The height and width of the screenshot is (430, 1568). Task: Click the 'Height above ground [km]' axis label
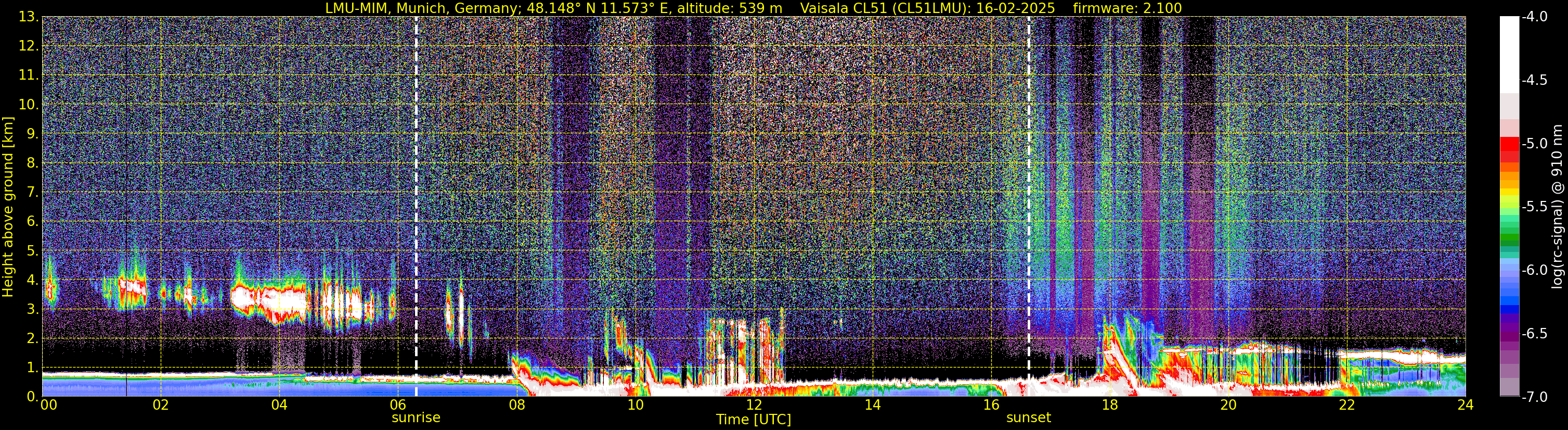8,207
